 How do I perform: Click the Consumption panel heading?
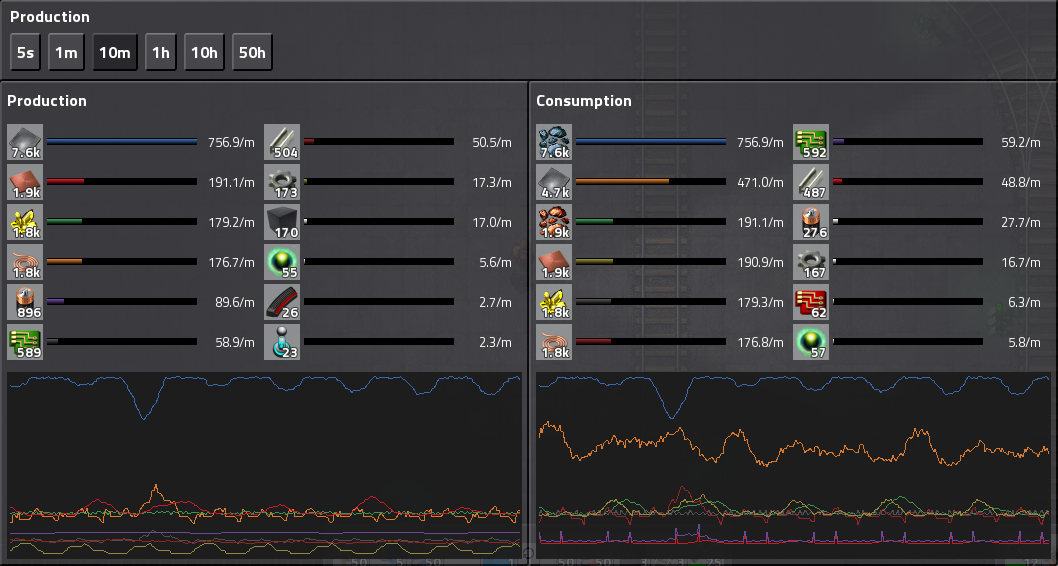(584, 101)
